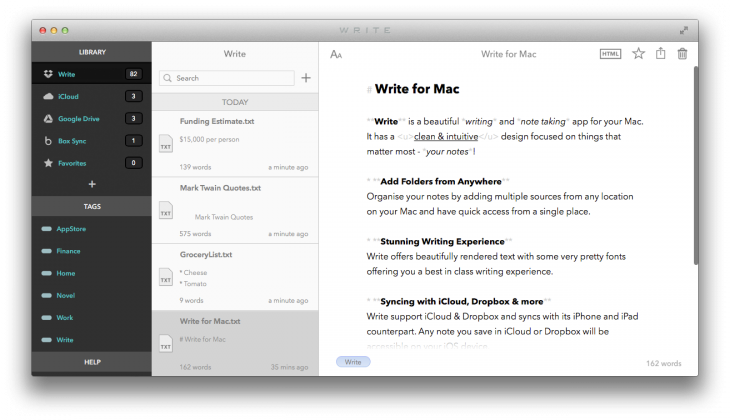Screen dimensions: 730x420
Task: Filter by AppStore tag
Action: tap(71, 229)
